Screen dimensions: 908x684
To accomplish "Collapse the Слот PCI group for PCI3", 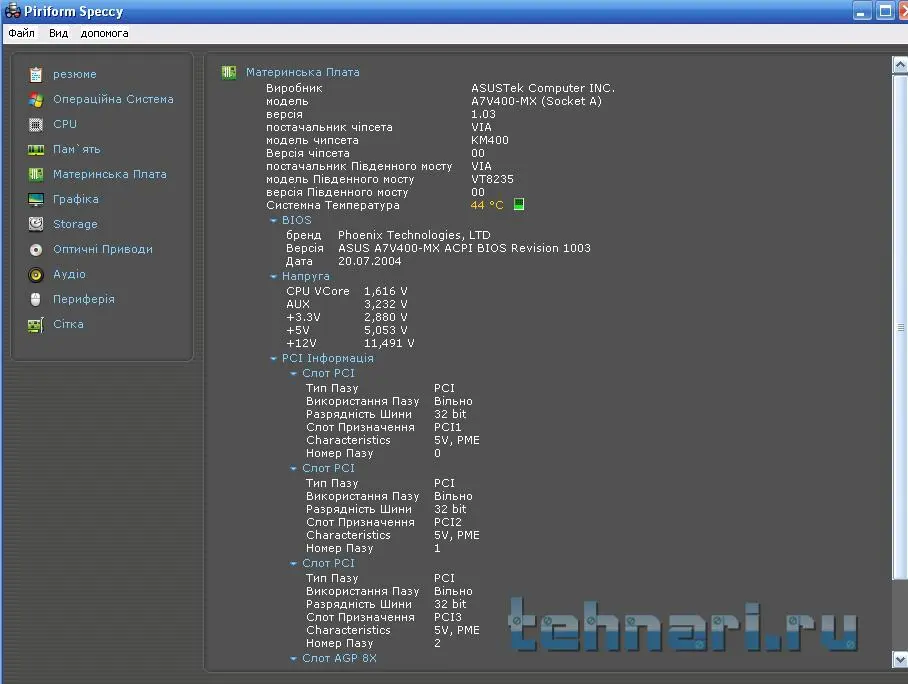I will tap(294, 564).
